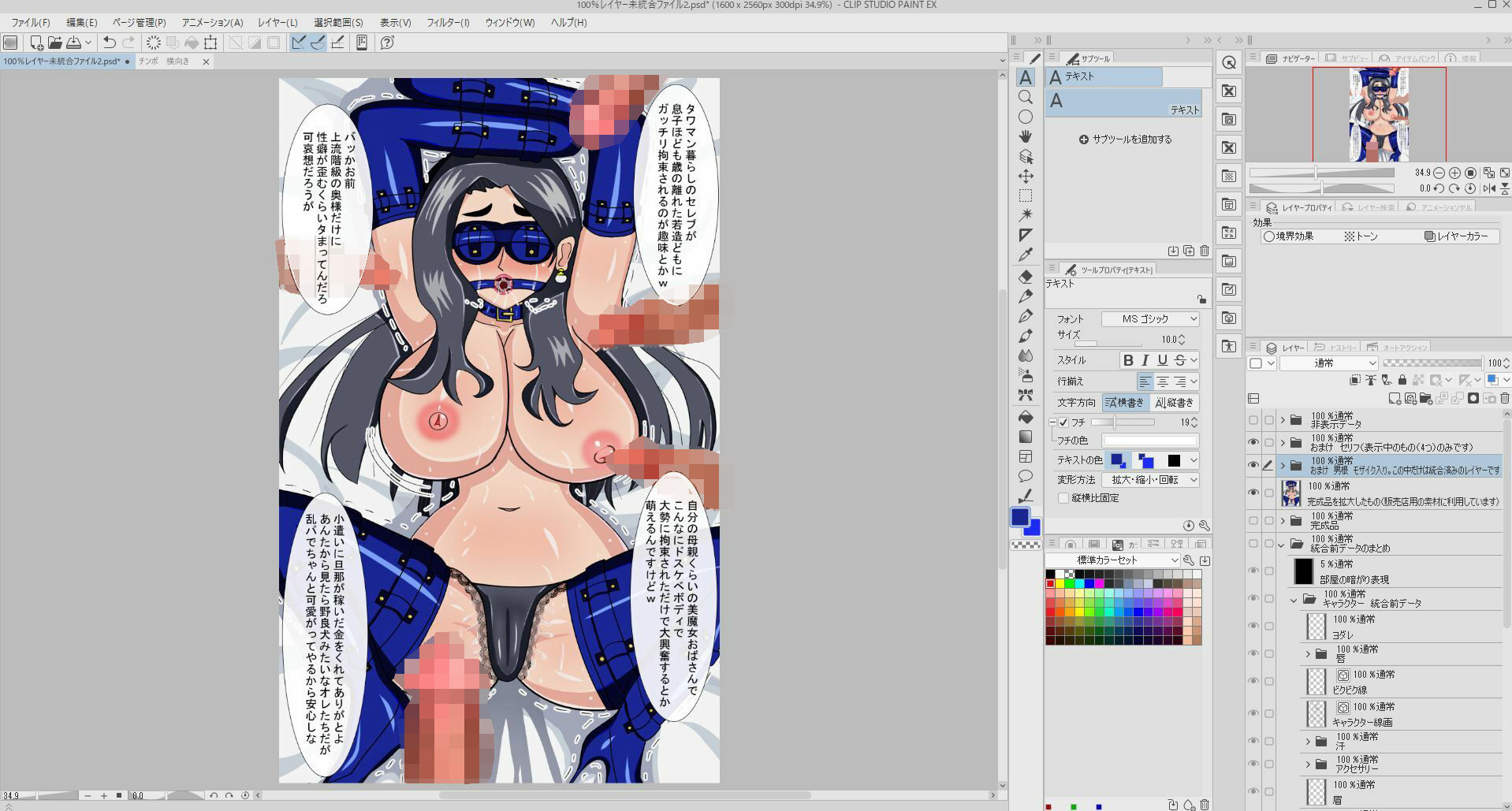
Task: Open the MS ゴシック font dropdown
Action: coord(1149,318)
